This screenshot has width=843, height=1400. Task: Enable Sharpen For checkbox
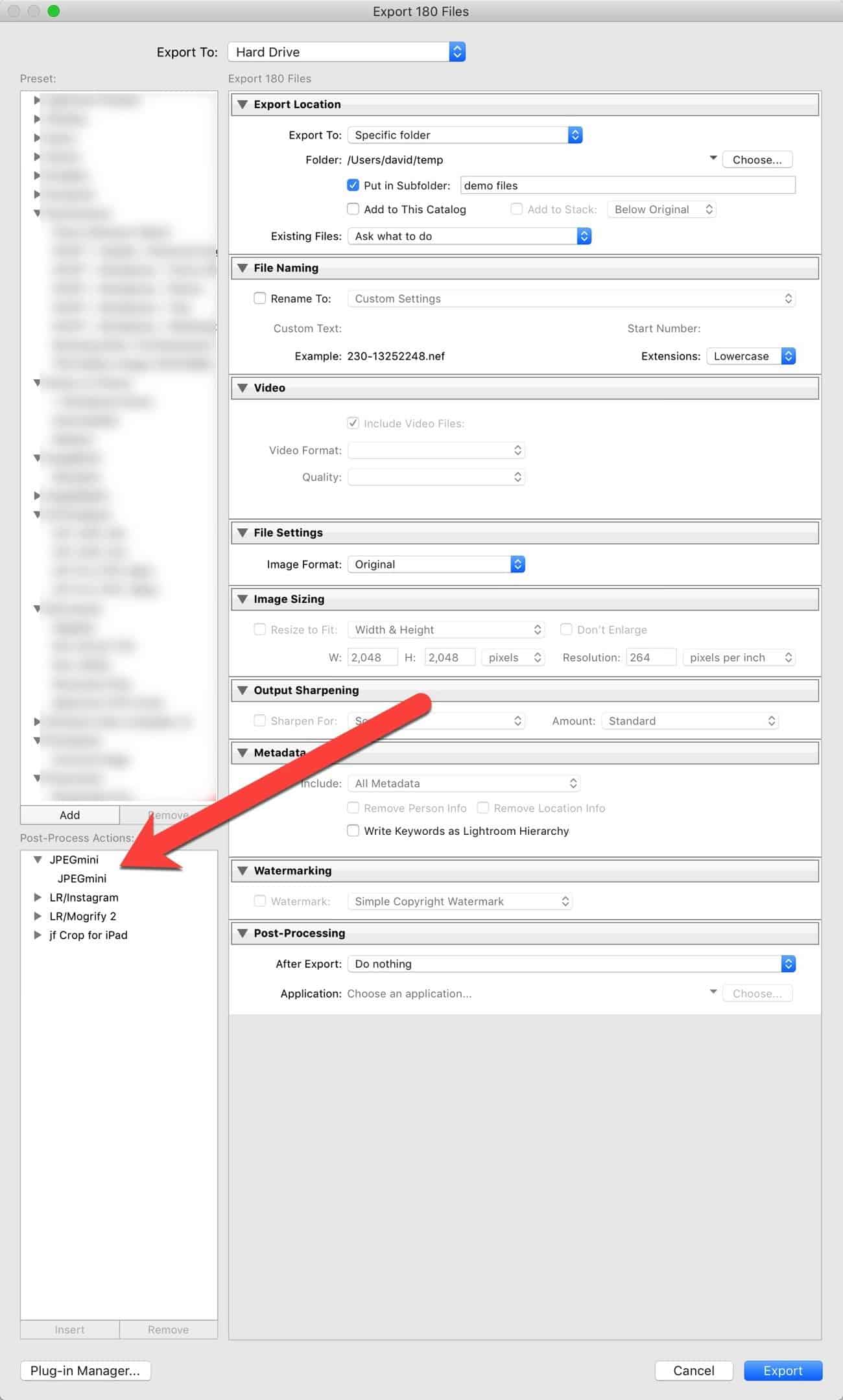[x=259, y=721]
